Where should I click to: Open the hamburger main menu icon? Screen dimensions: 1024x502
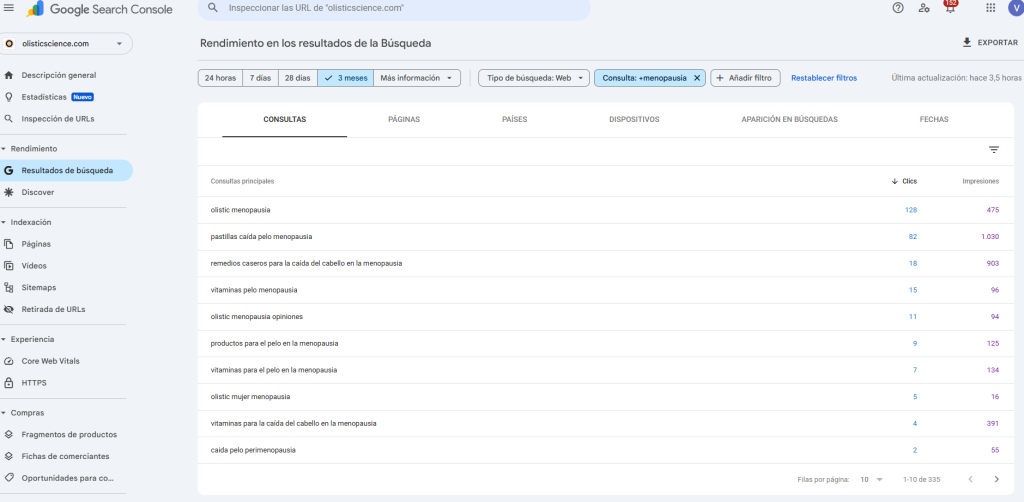tap(9, 9)
